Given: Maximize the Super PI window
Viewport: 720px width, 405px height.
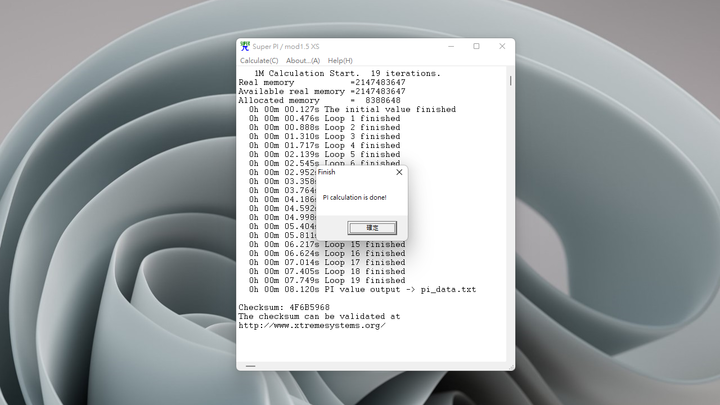Looking at the screenshot, I should point(476,46).
